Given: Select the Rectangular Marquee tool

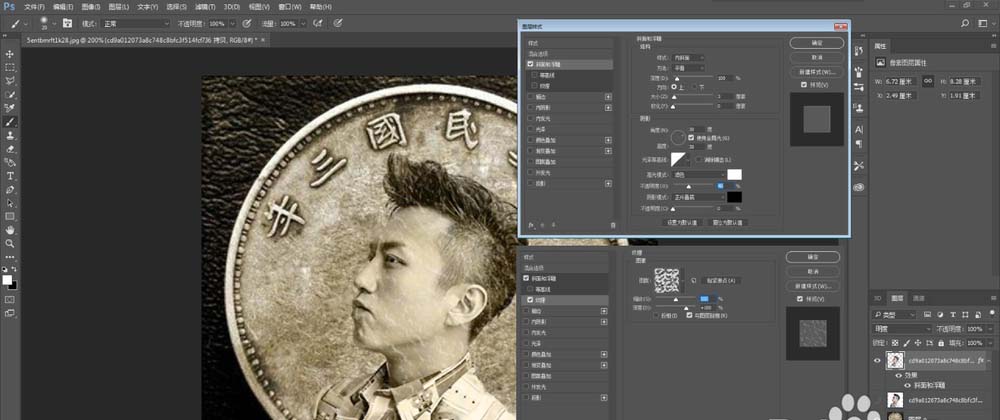Looking at the screenshot, I should coord(10,68).
